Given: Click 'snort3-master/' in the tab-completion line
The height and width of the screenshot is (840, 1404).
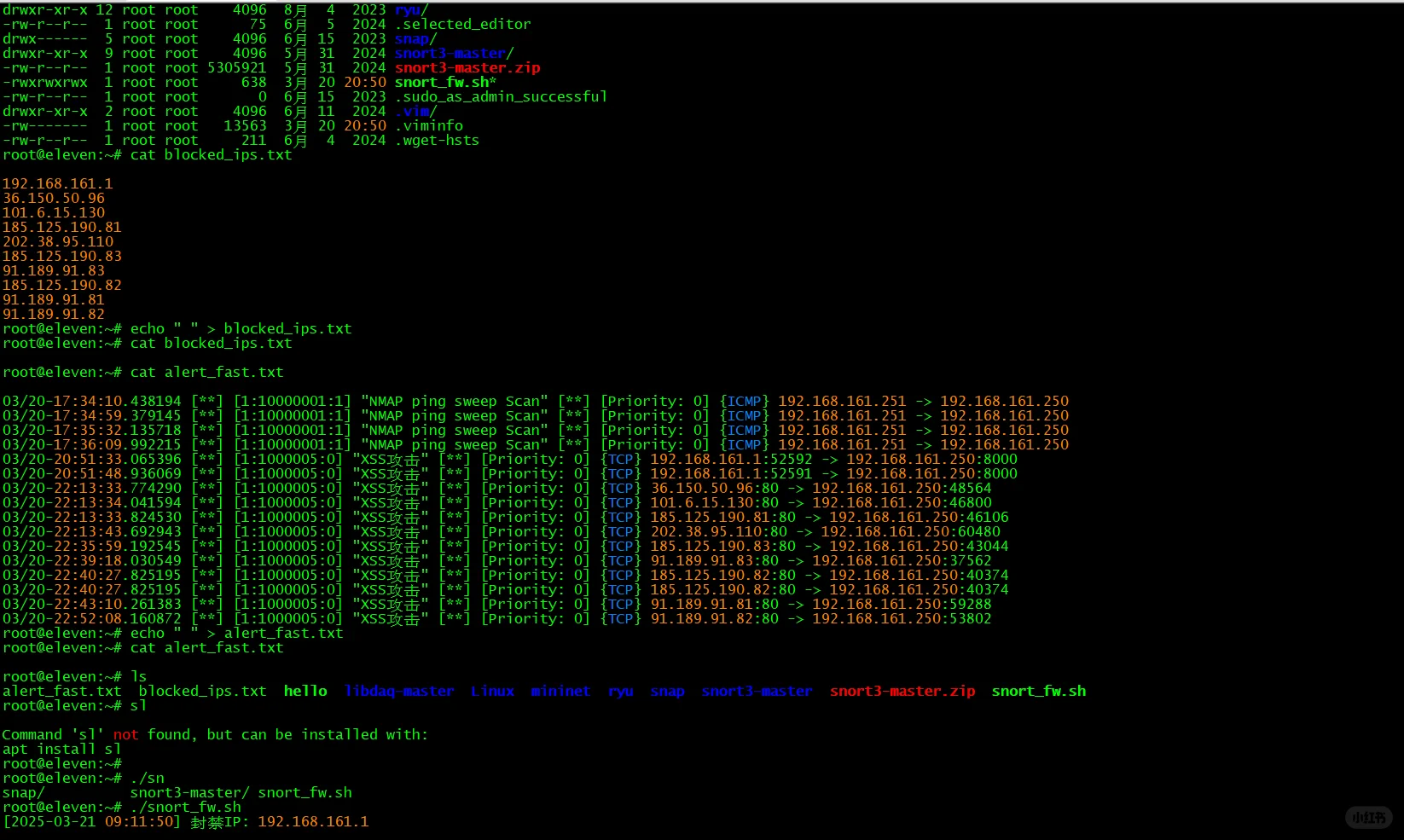Looking at the screenshot, I should [189, 792].
